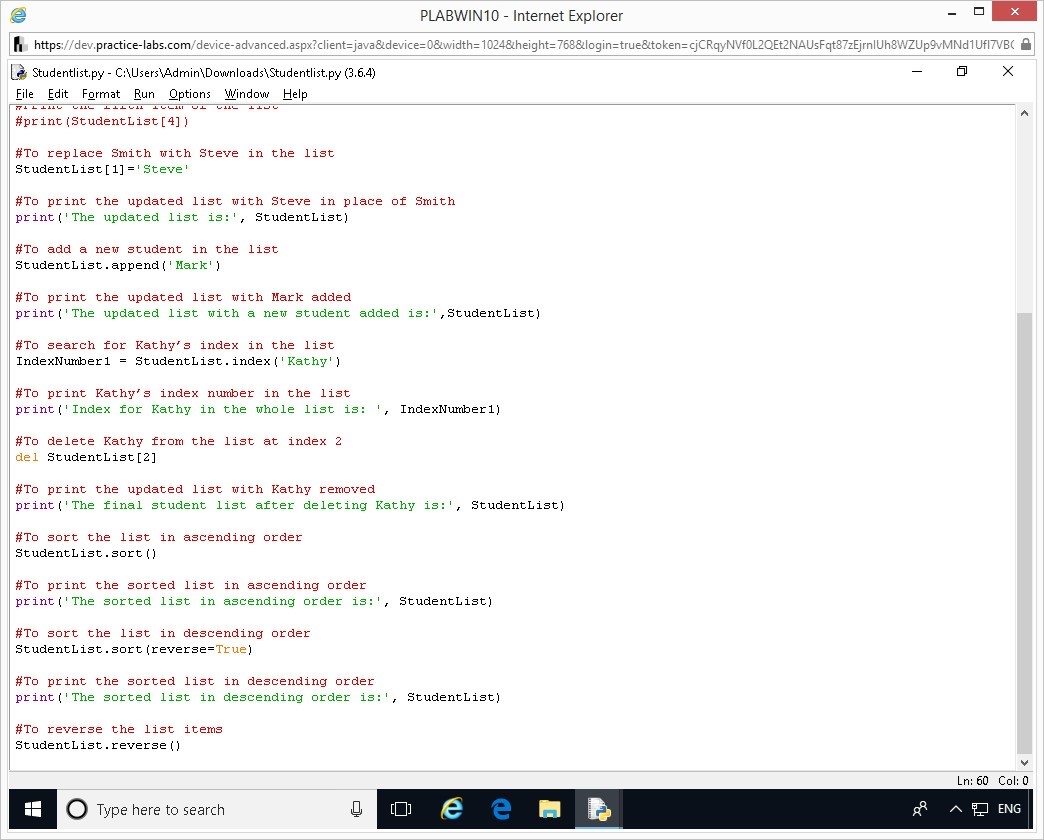Expand the Window menu
Image resolution: width=1044 pixels, height=840 pixels.
coord(247,94)
